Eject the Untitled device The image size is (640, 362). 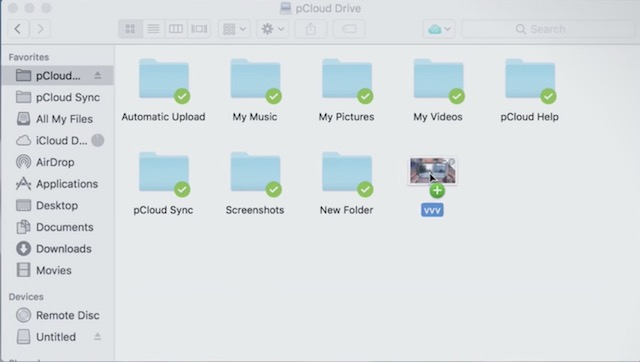click(98, 337)
